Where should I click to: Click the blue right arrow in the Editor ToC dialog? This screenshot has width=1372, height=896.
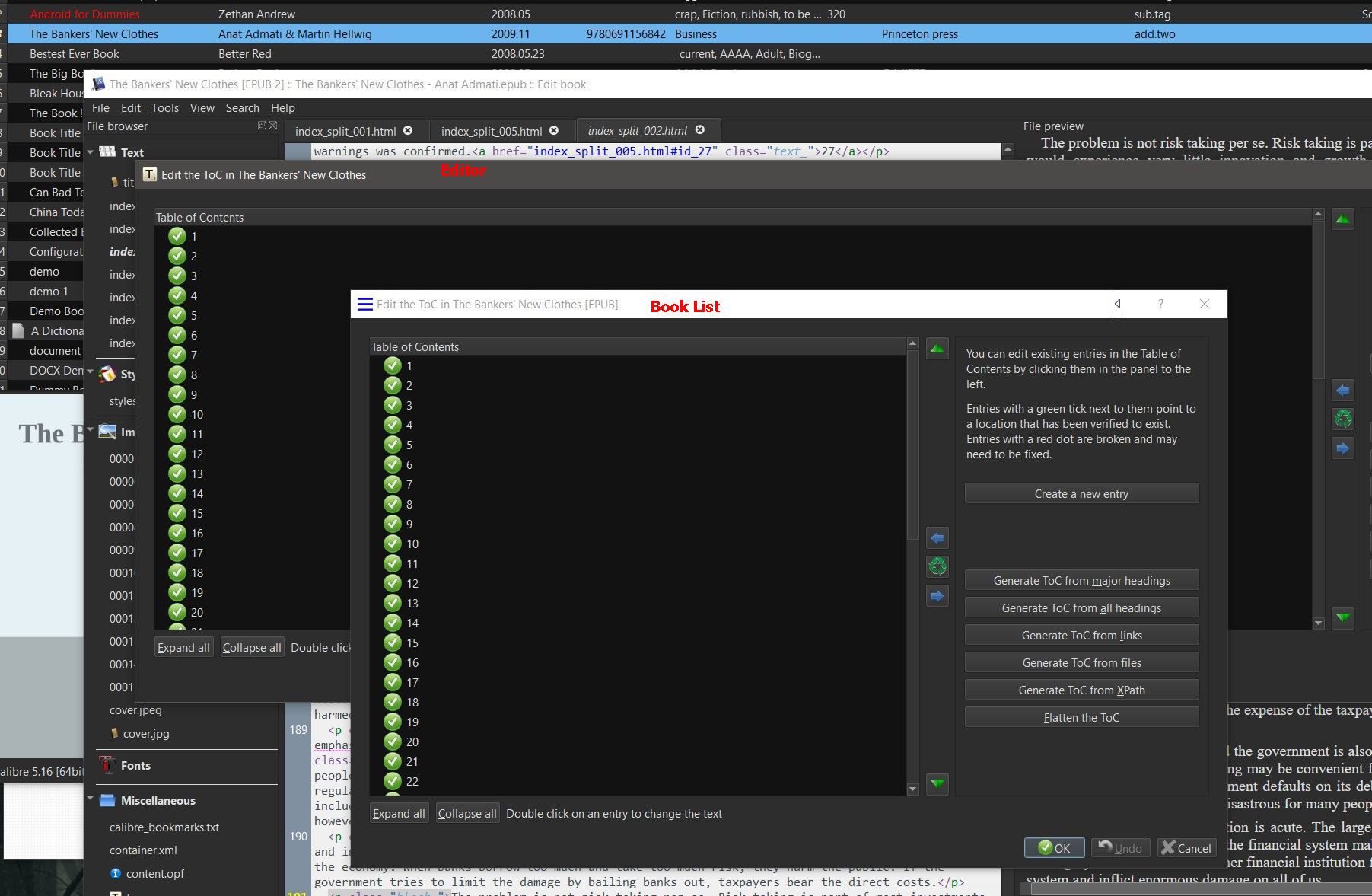tap(1343, 448)
